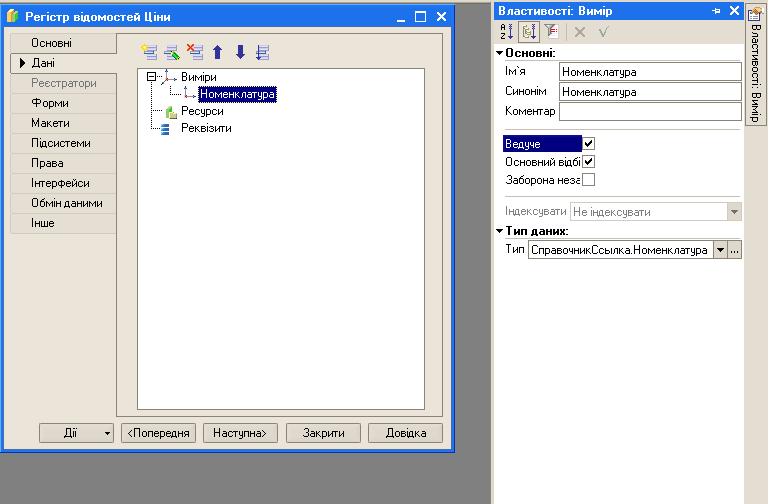The image size is (777, 504).
Task: Click the Номенклатура dimension icon in tree
Action: tap(189, 93)
